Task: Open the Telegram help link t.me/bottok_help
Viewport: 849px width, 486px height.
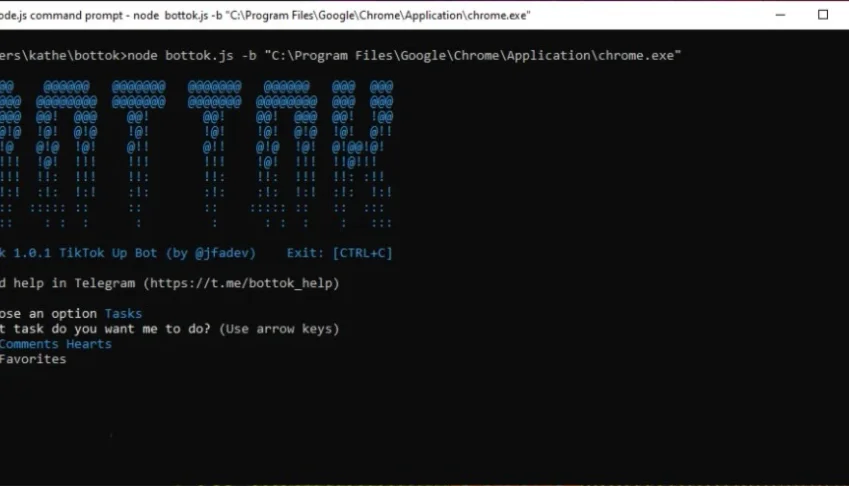Action: pos(241,284)
